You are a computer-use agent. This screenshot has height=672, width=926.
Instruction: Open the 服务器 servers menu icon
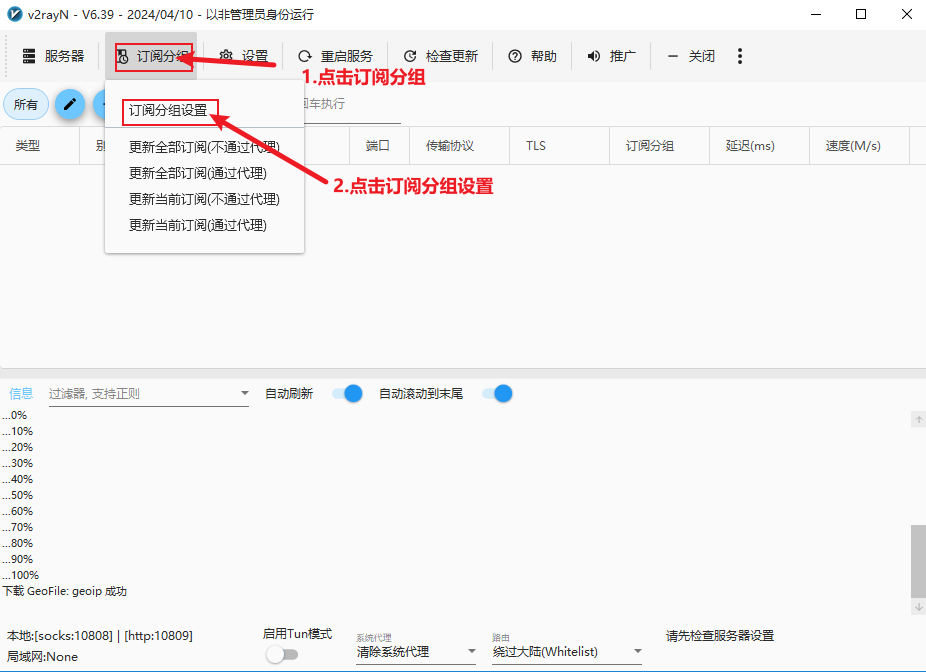tap(29, 56)
